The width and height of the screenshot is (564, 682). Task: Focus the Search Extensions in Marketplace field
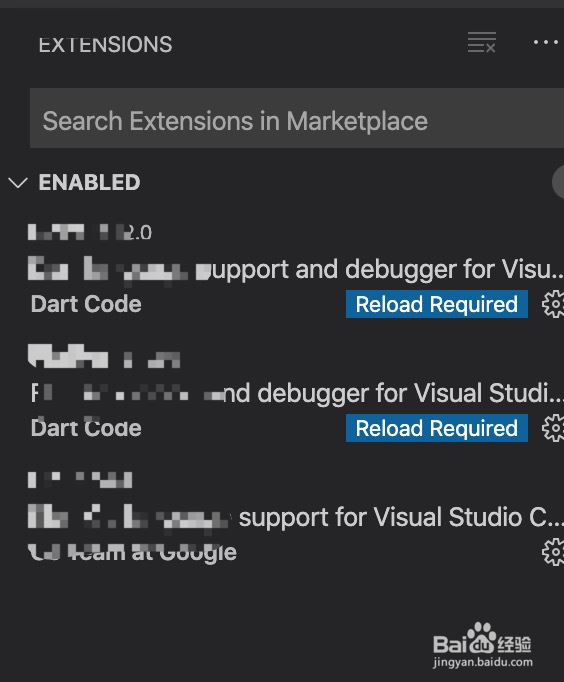pyautogui.click(x=297, y=118)
